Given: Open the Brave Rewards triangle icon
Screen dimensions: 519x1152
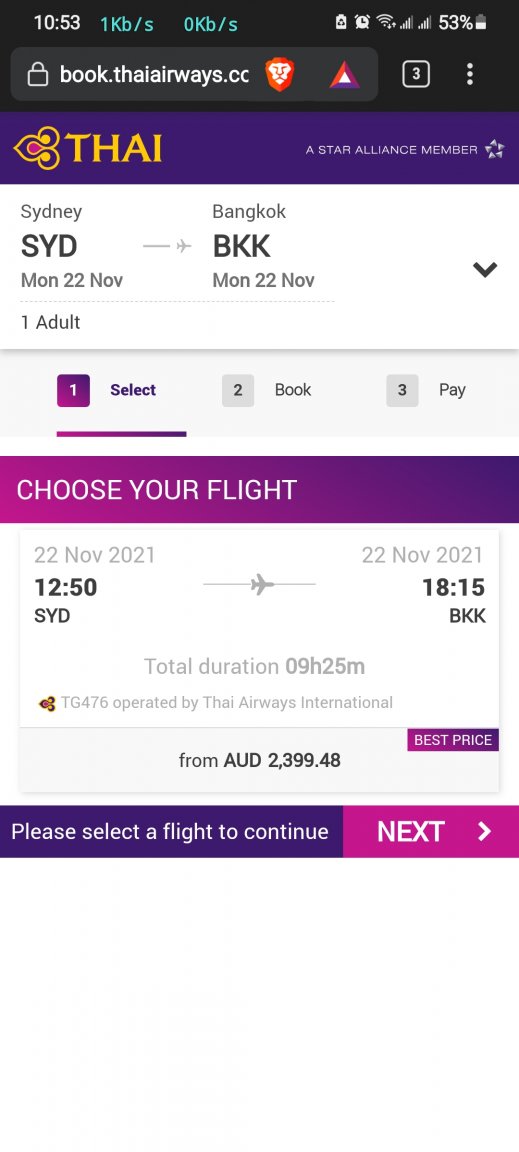Looking at the screenshot, I should (344, 74).
